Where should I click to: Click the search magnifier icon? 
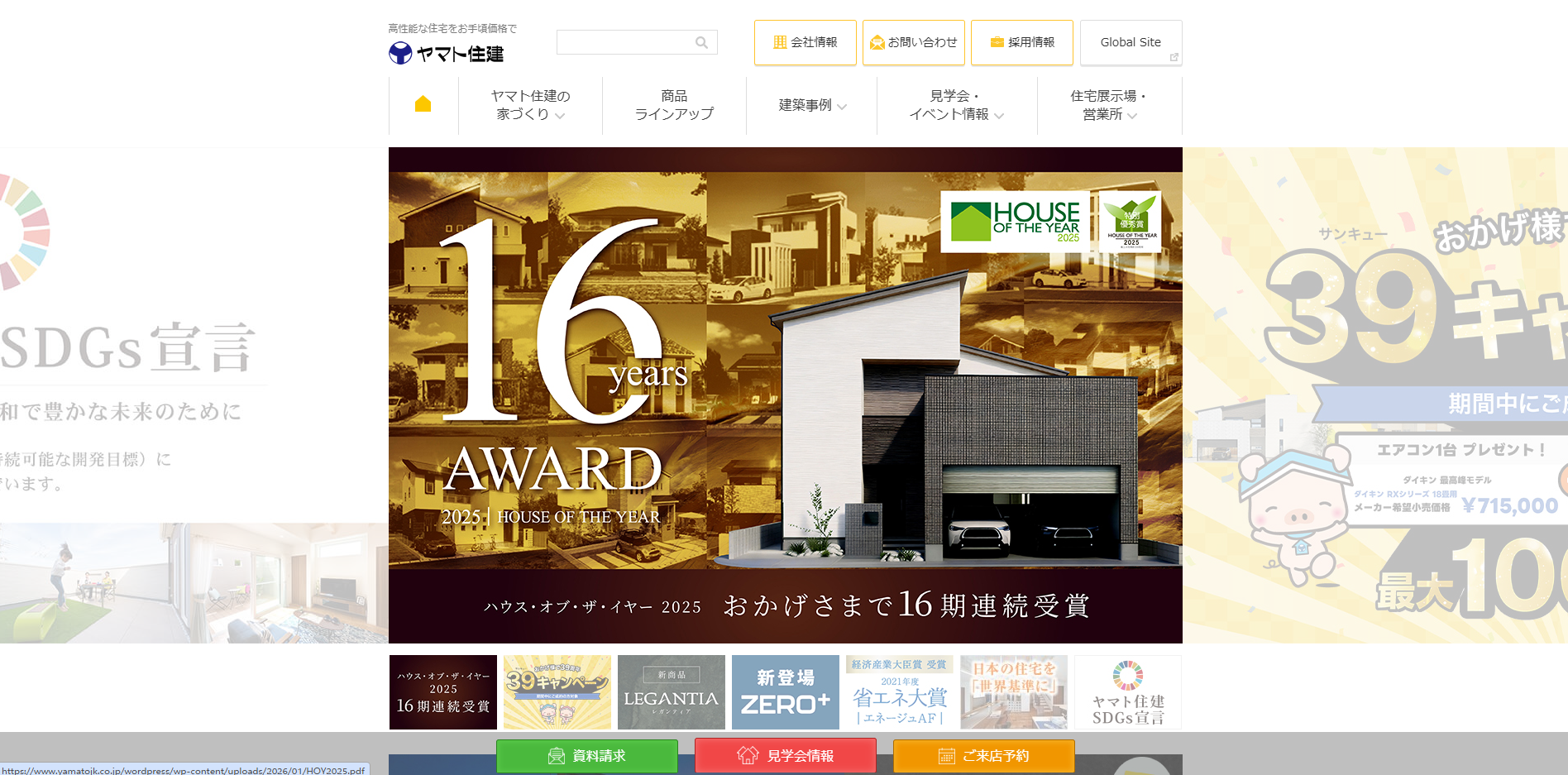point(701,43)
